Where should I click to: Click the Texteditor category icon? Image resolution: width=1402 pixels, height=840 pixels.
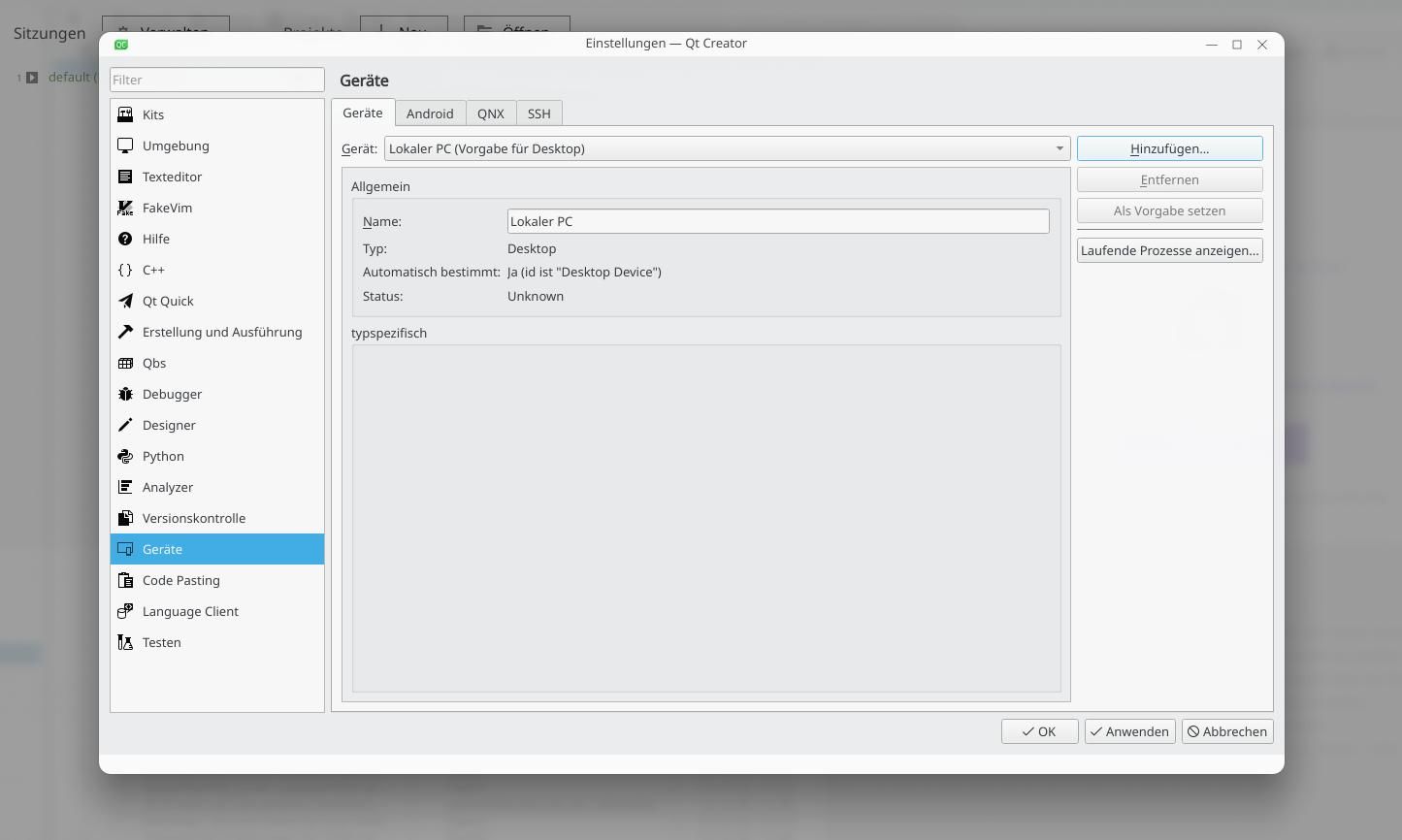pos(125,177)
